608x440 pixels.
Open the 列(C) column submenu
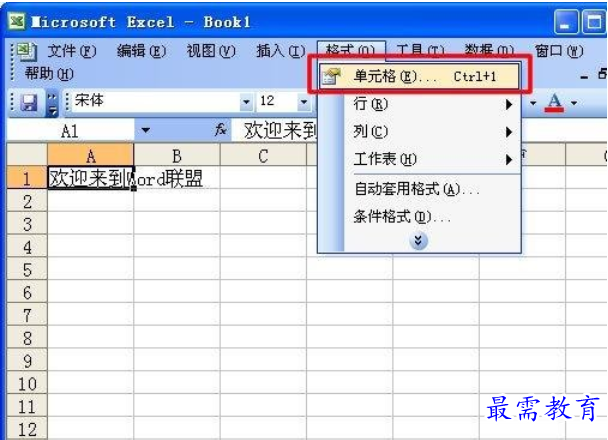(432, 132)
